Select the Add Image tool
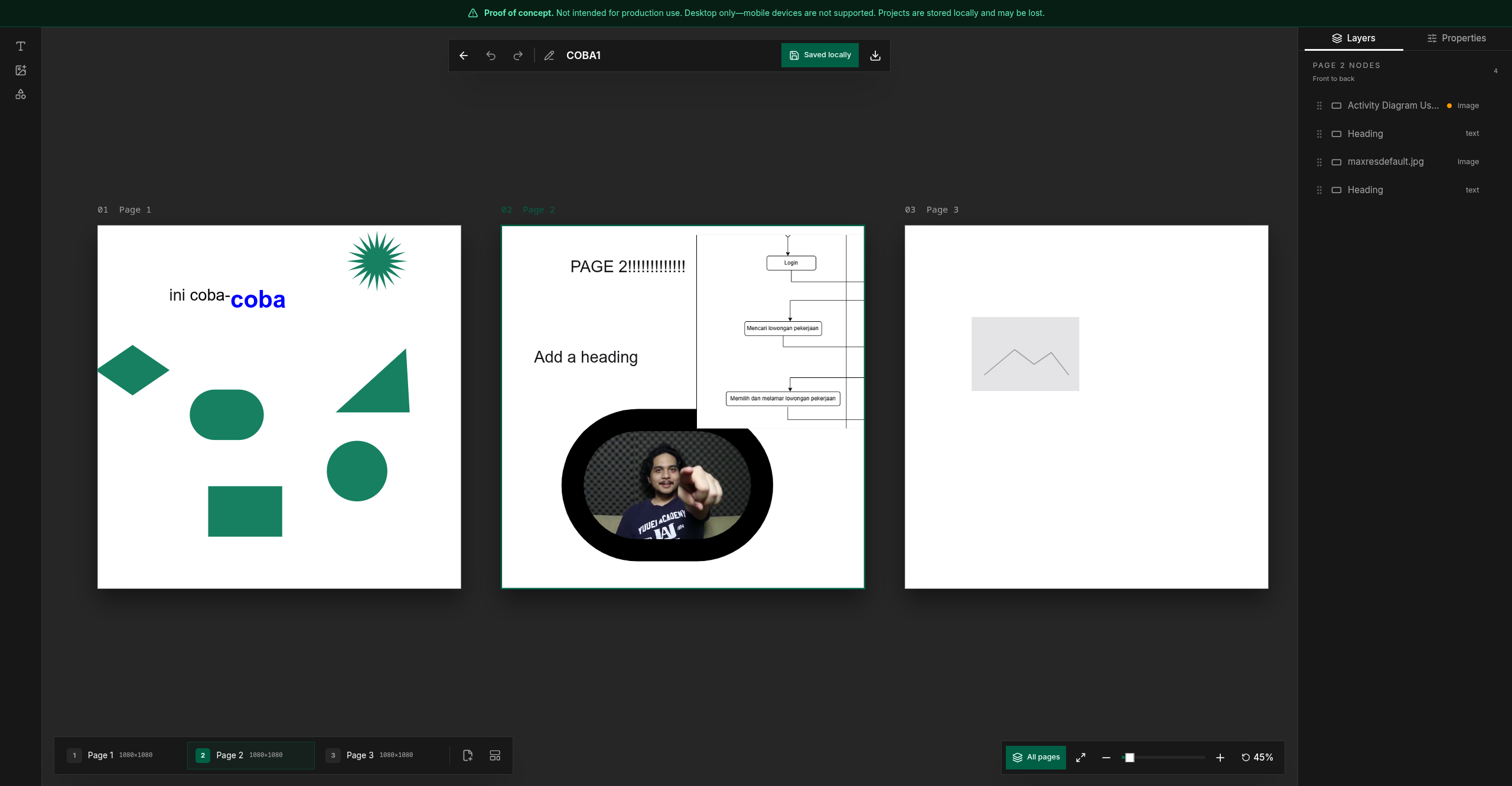 tap(21, 70)
